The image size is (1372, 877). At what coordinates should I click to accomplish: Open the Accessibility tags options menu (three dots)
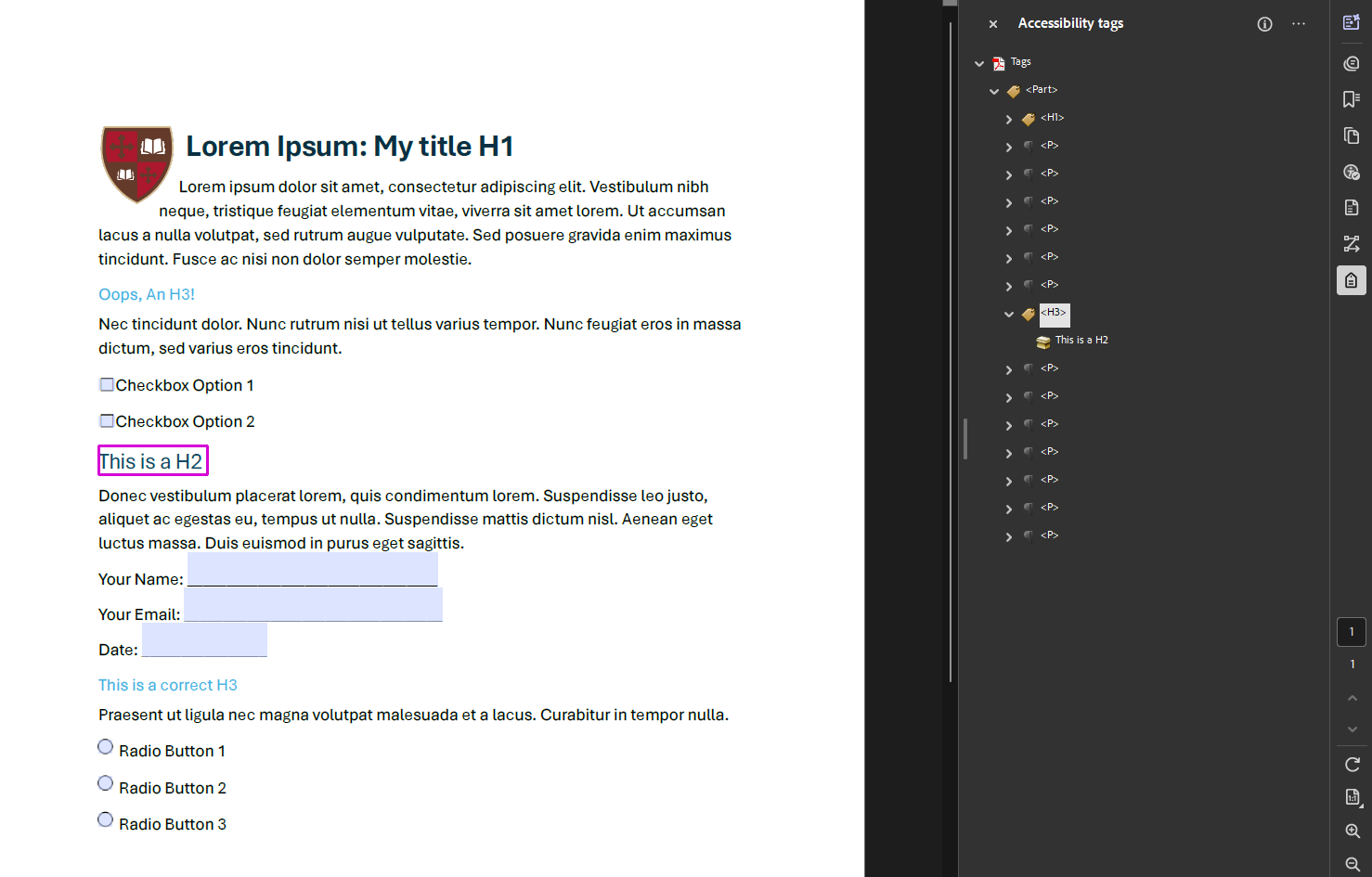(x=1298, y=24)
